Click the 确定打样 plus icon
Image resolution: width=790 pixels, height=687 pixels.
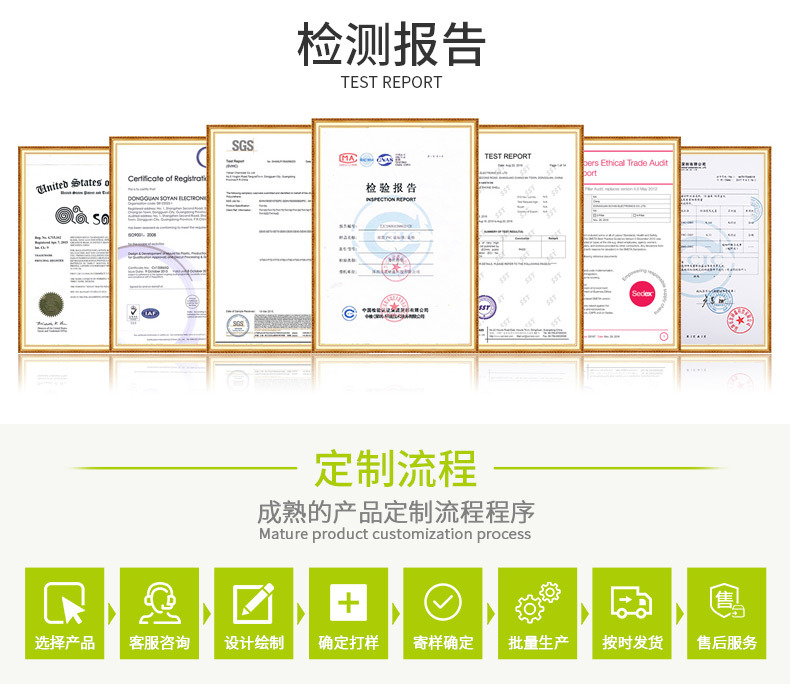click(x=348, y=603)
